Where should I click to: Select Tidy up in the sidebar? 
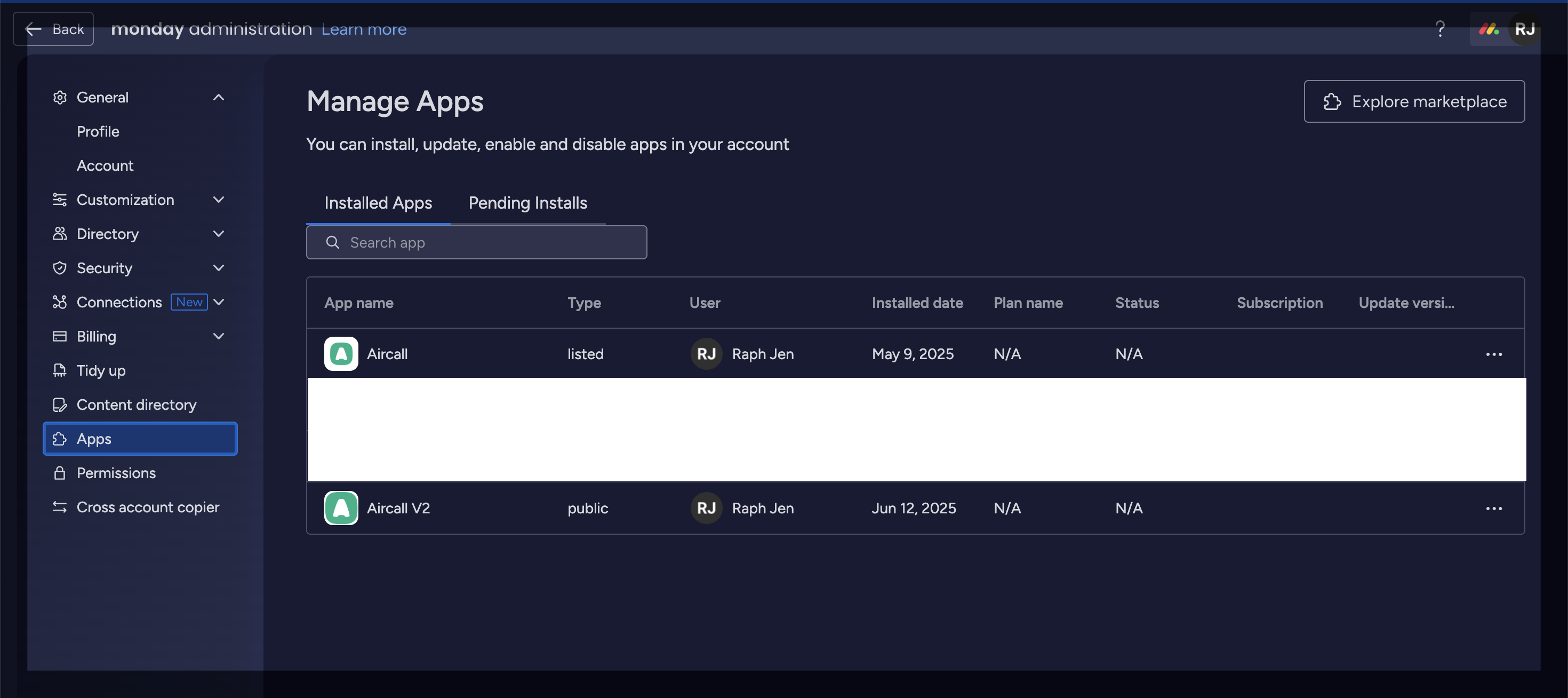tap(141, 370)
